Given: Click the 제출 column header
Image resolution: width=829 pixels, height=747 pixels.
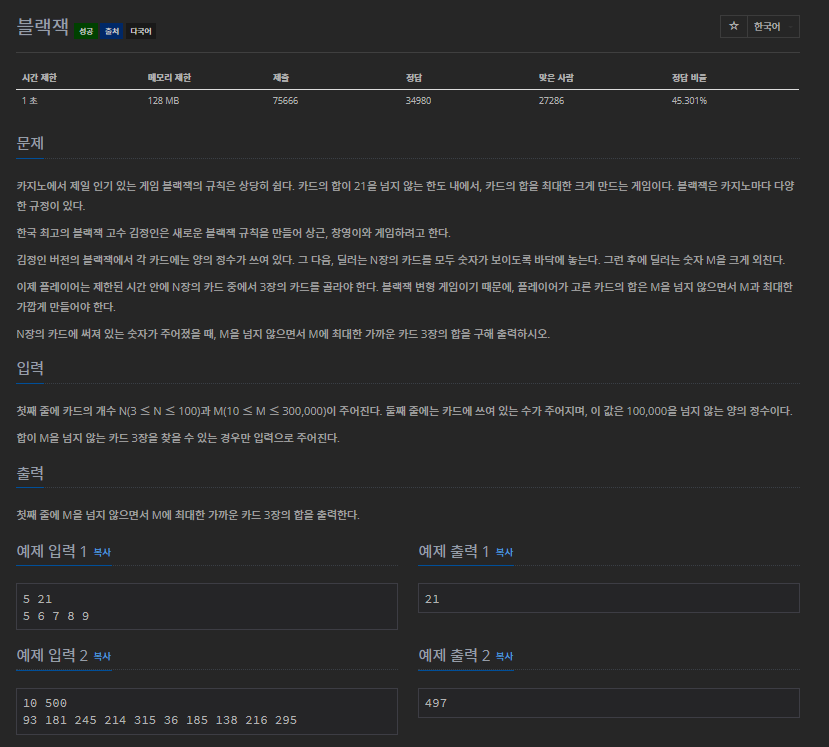Looking at the screenshot, I should (281, 78).
